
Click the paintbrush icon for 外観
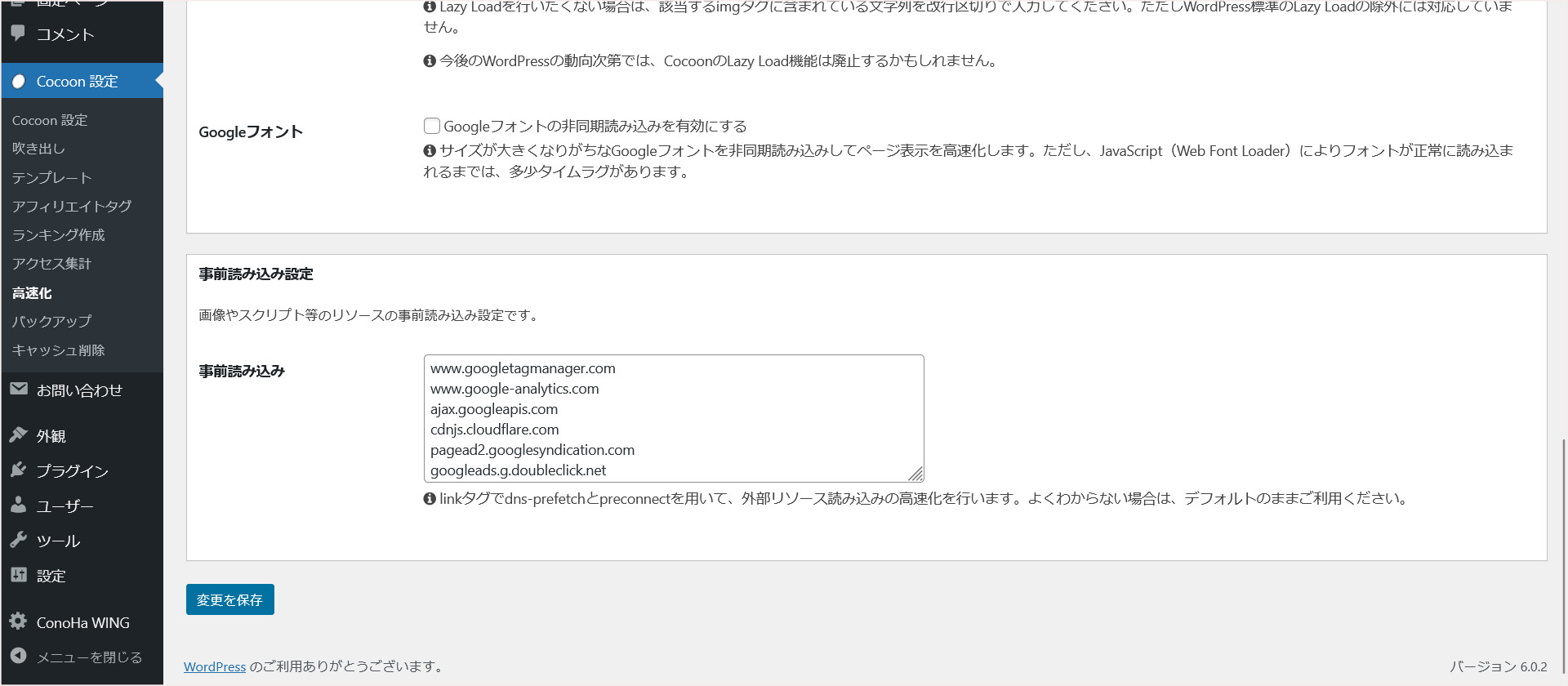click(19, 434)
